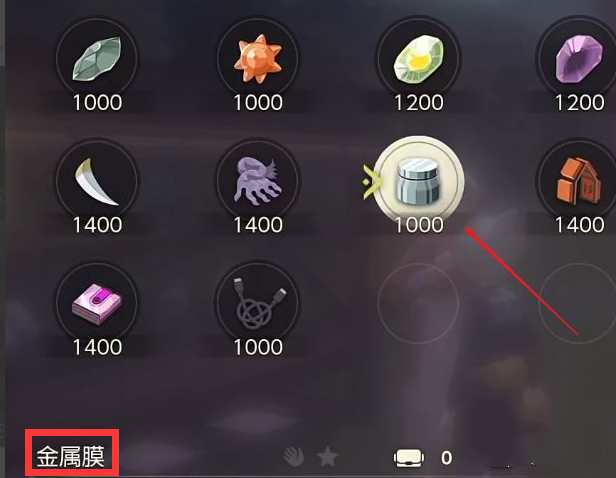Click the empty slot in the last column
Screen dimensions: 616x478
578,303
